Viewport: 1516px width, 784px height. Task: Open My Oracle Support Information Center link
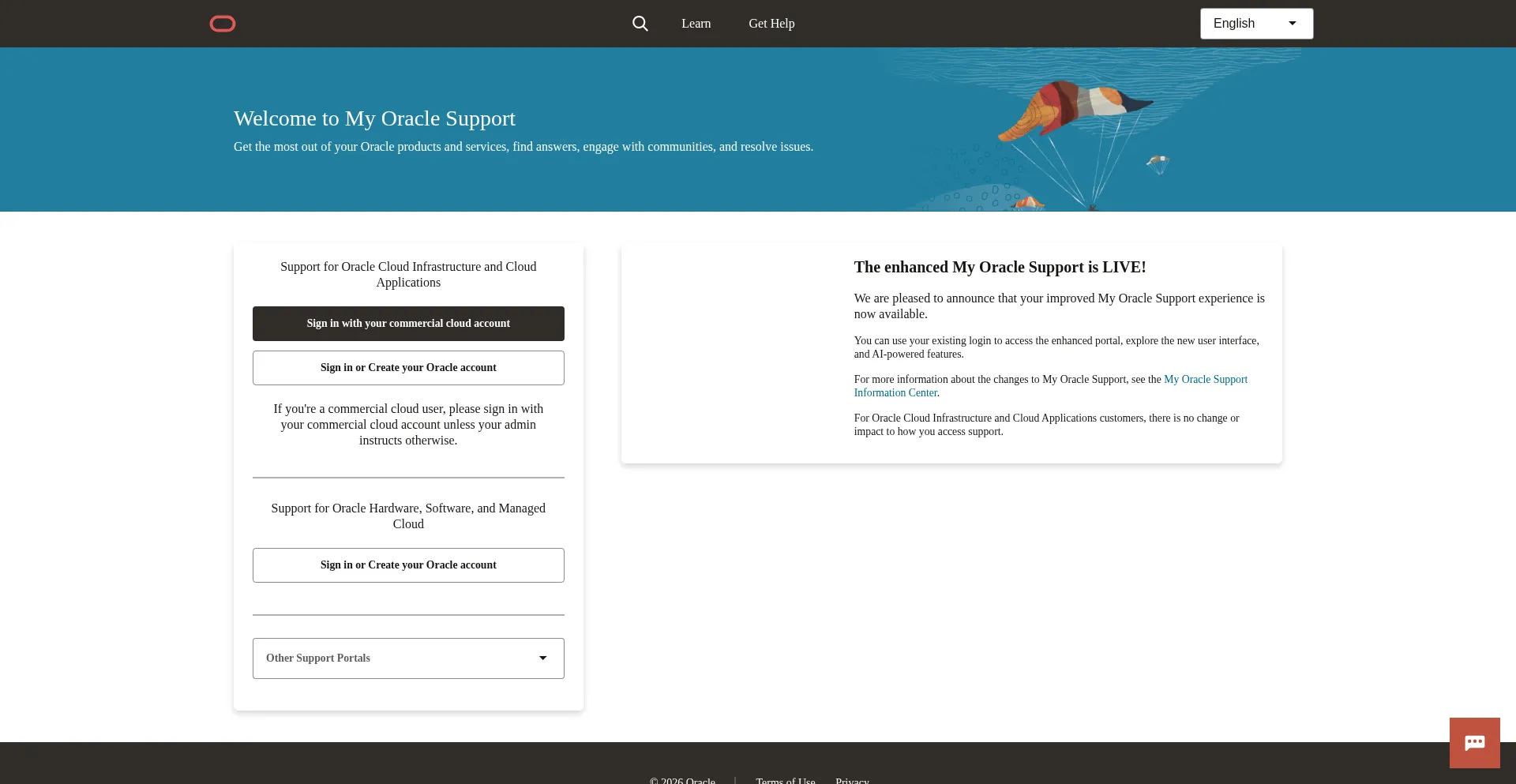pyautogui.click(x=1051, y=386)
